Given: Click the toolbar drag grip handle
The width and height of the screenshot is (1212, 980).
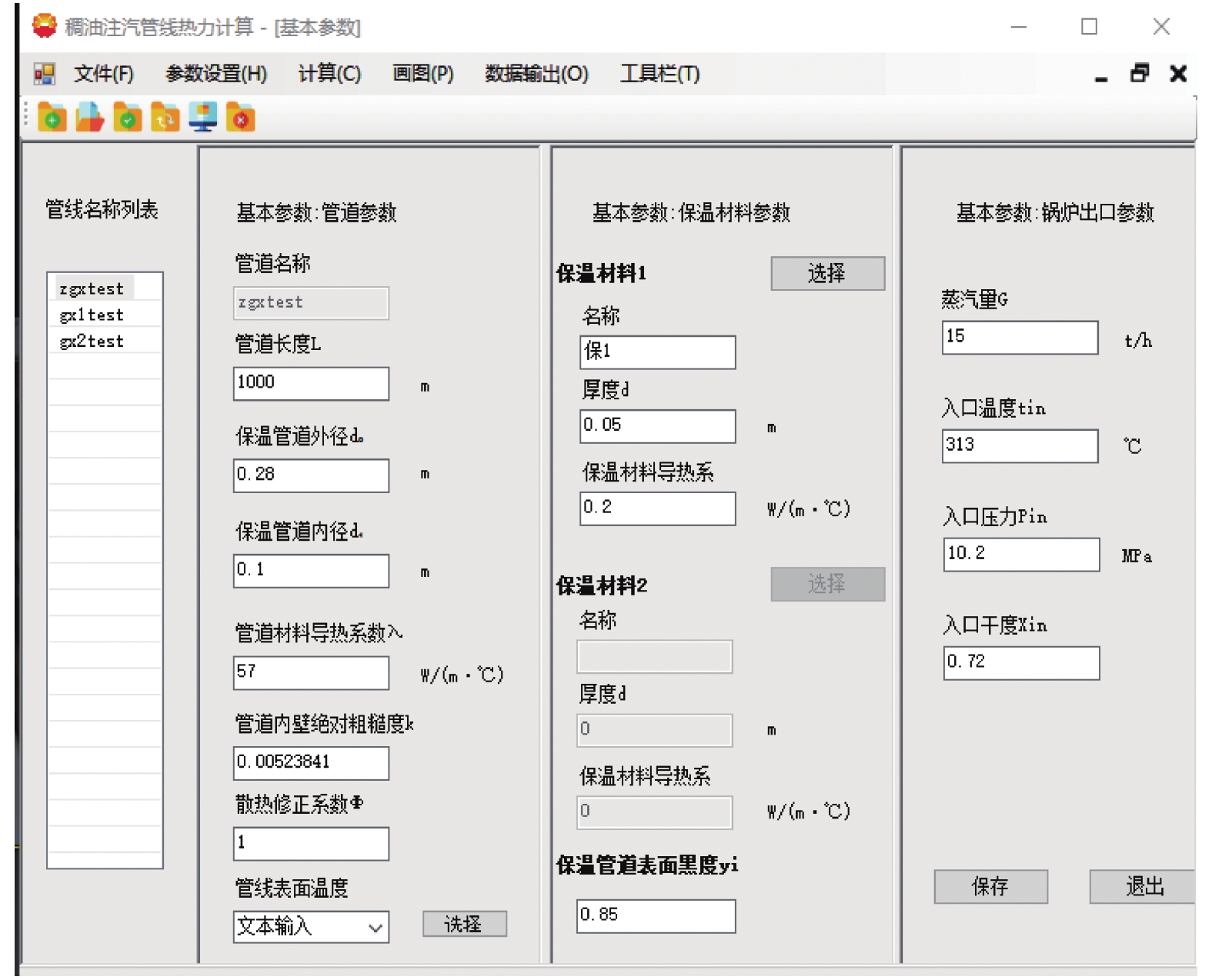Looking at the screenshot, I should tap(26, 115).
